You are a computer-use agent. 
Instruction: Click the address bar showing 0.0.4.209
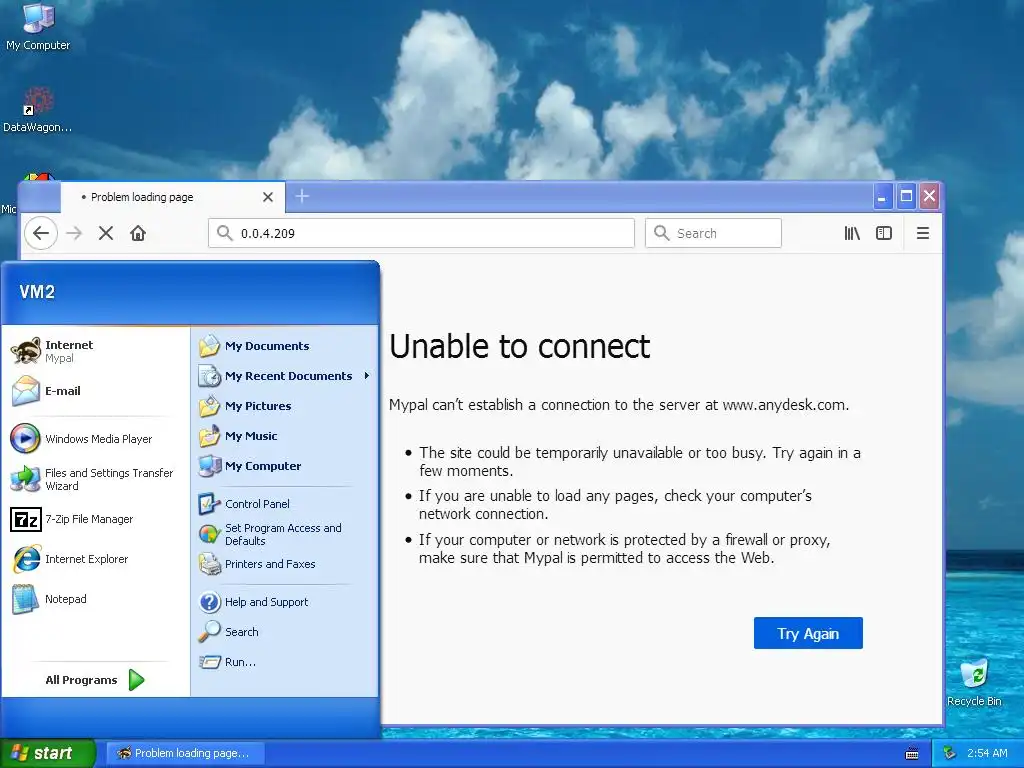tap(421, 233)
